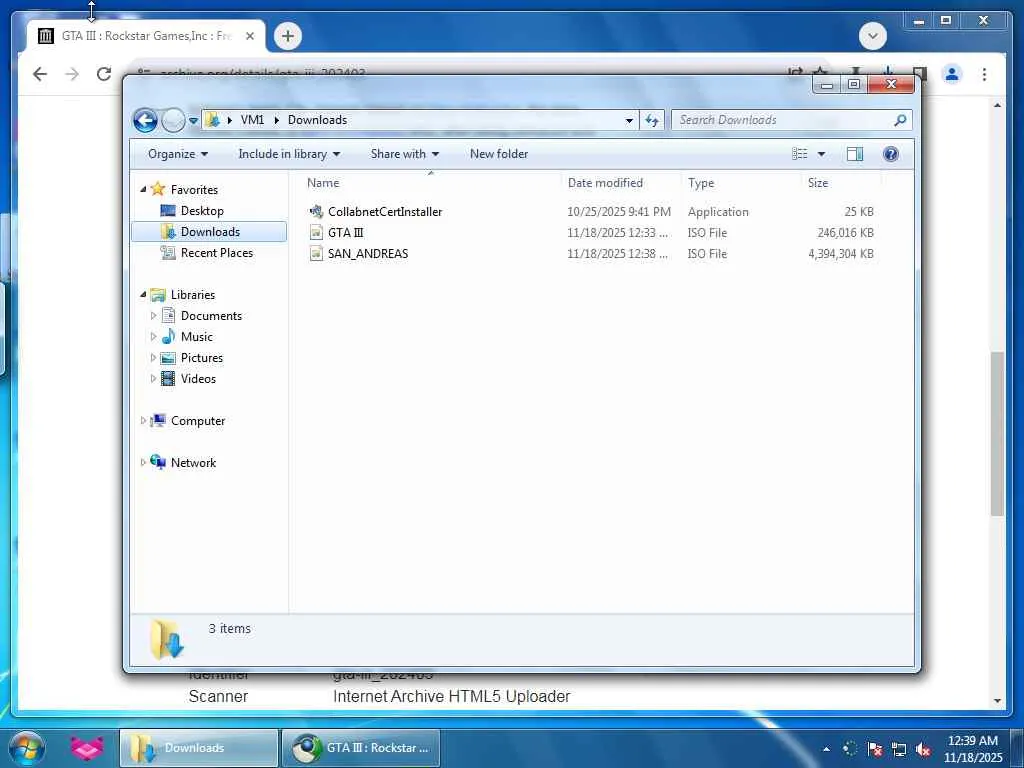Screen dimensions: 1024x768
Task: Click the Explorer Back arrow button
Action: [145, 120]
